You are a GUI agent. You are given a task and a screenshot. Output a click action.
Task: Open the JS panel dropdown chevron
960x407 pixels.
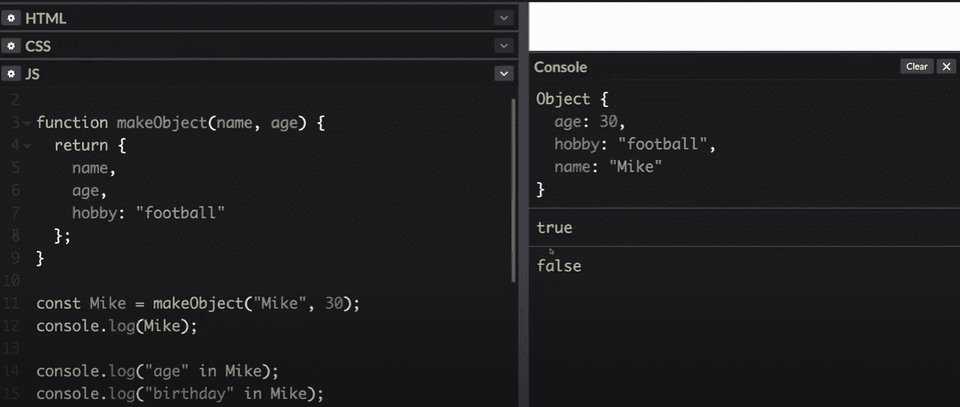coord(503,74)
